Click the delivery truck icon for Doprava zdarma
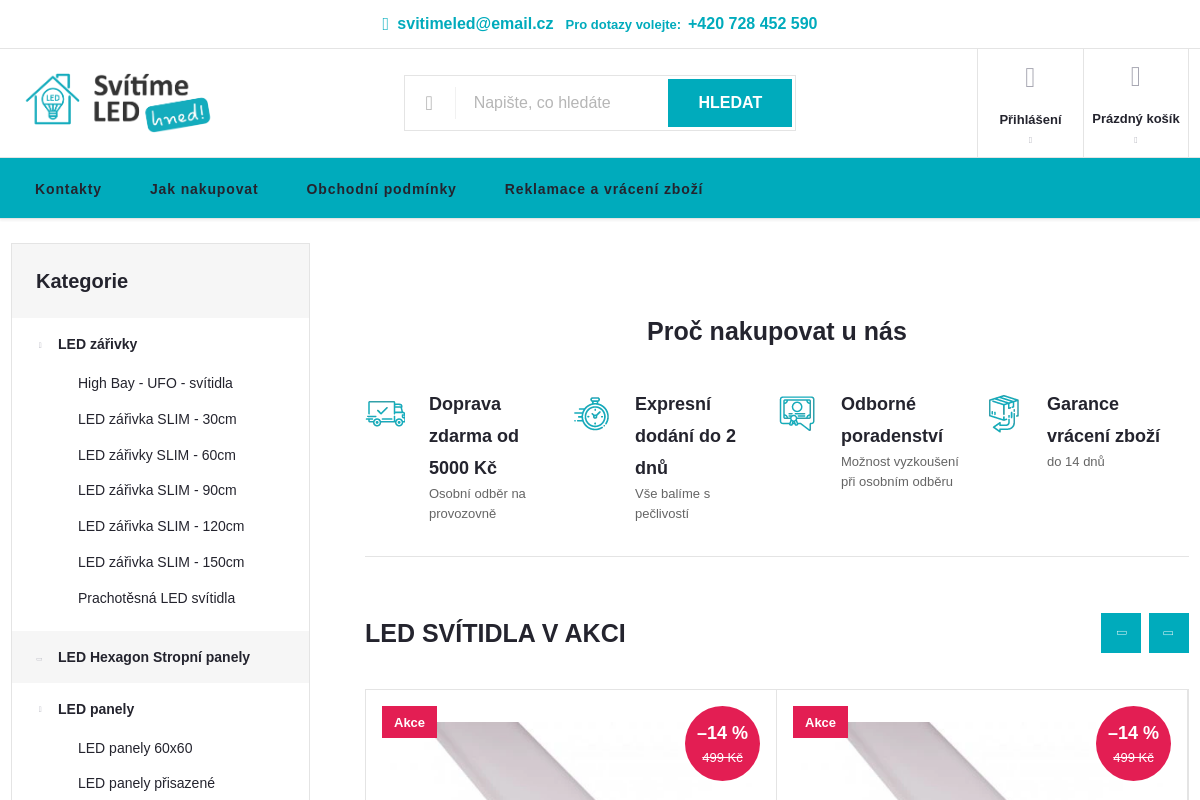This screenshot has height=800, width=1200. click(385, 413)
